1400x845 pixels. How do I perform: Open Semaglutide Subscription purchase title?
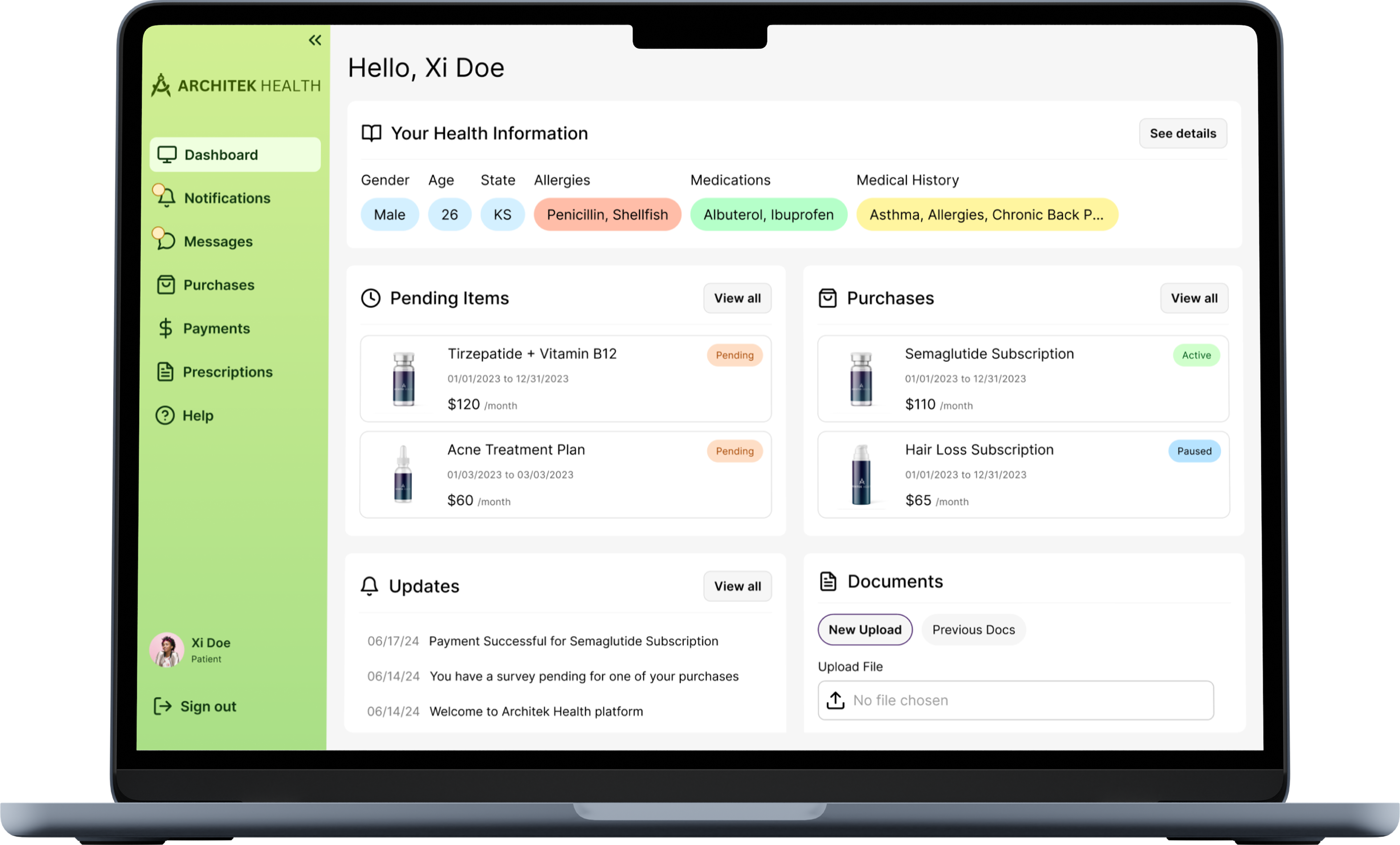[989, 354]
